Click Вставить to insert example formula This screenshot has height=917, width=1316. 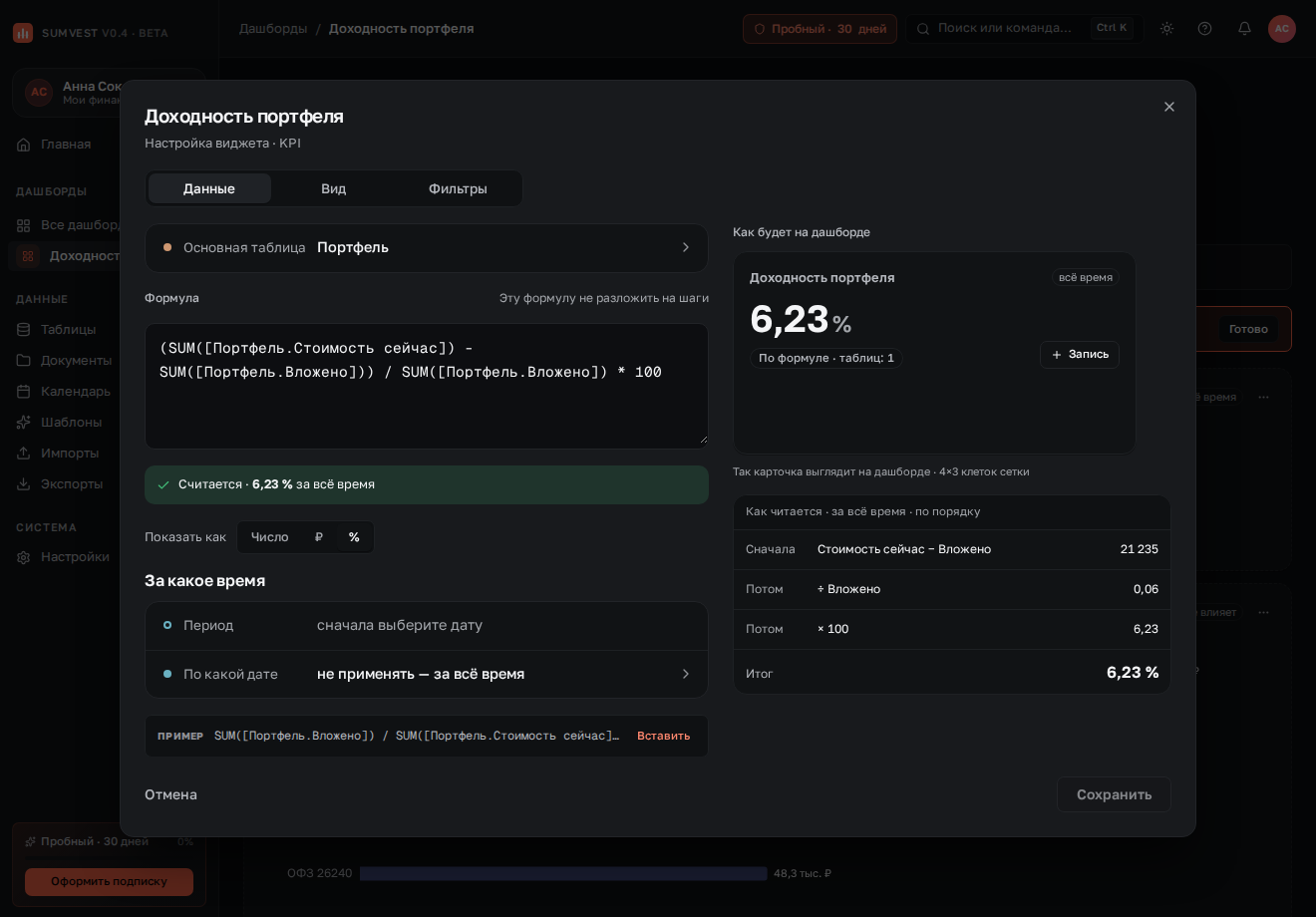664,736
